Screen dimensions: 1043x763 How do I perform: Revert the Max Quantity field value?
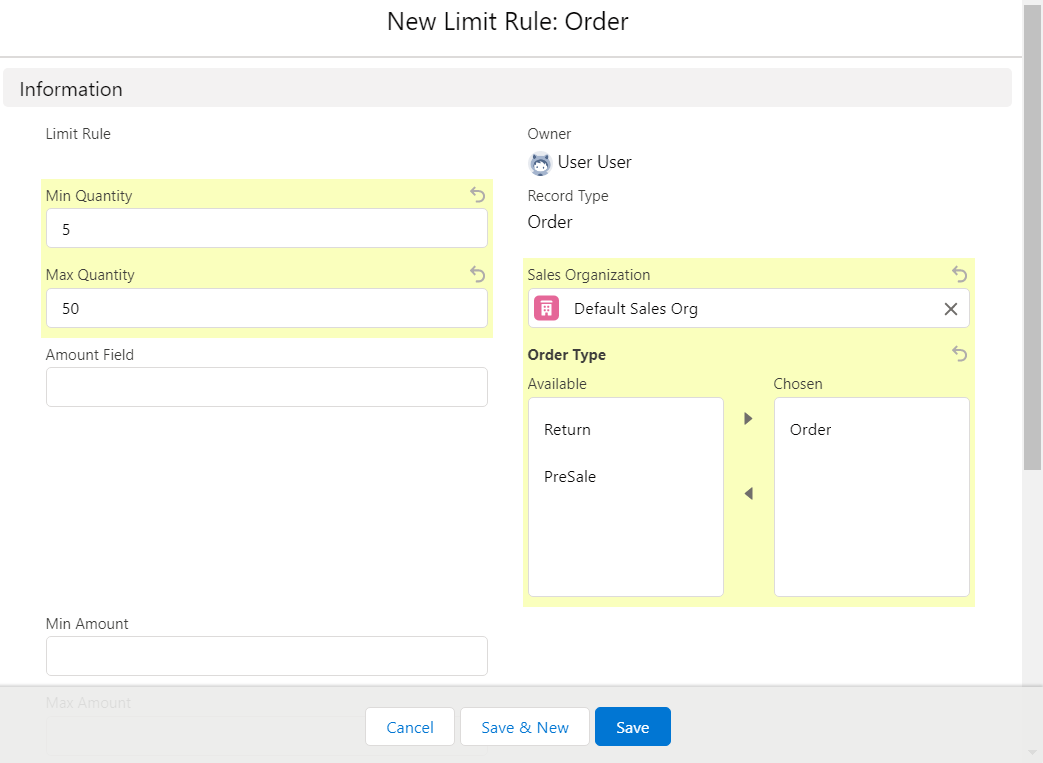[477, 274]
